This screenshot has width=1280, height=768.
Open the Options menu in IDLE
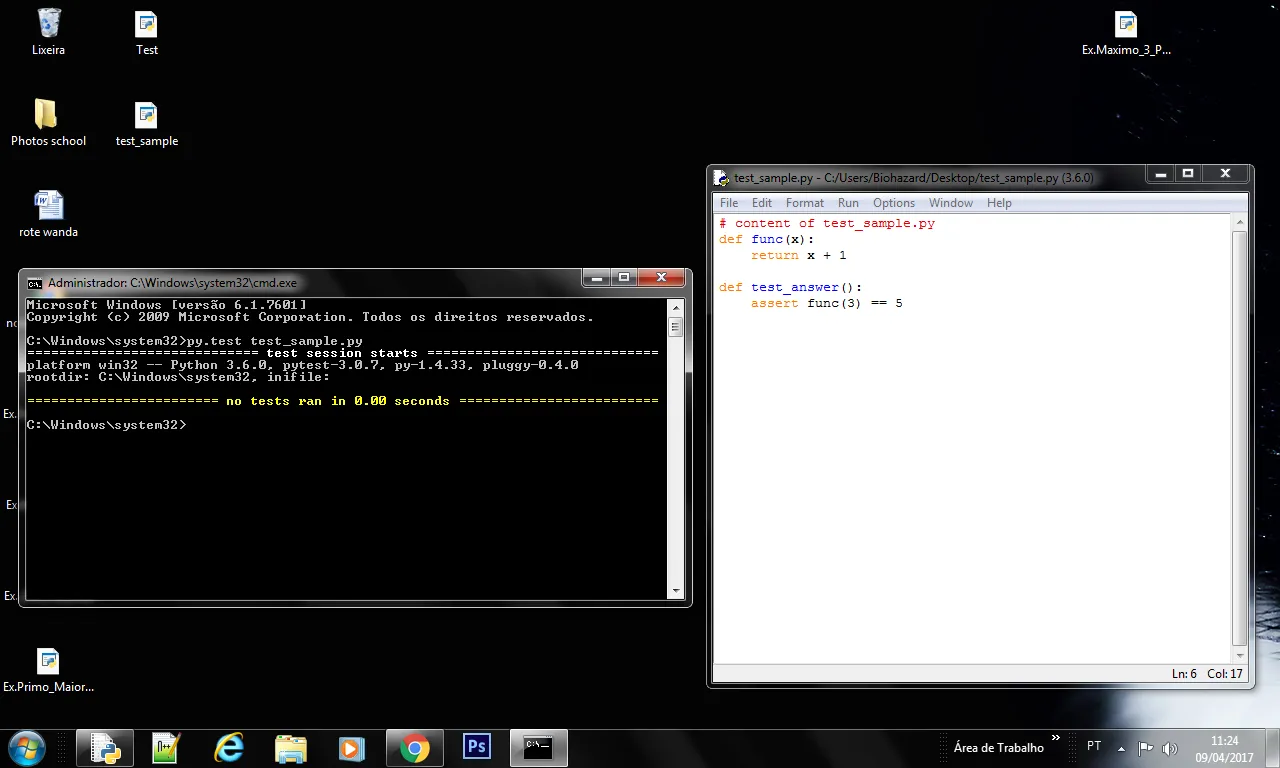tap(893, 203)
